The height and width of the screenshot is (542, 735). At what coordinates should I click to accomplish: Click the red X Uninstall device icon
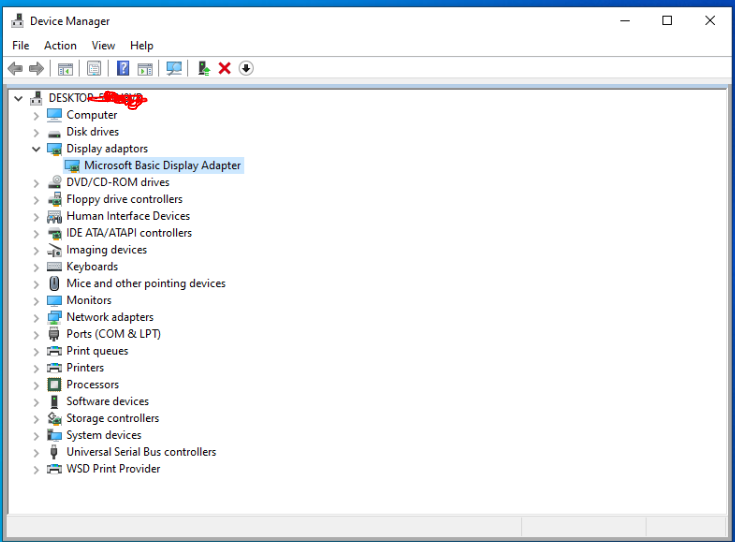[225, 68]
